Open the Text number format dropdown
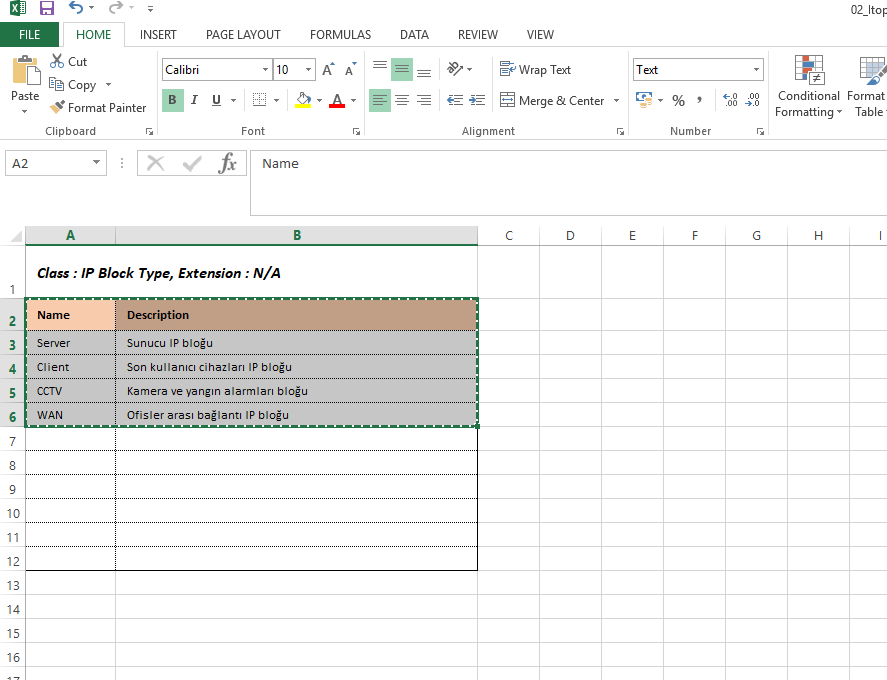The width and height of the screenshot is (887, 680). (755, 70)
